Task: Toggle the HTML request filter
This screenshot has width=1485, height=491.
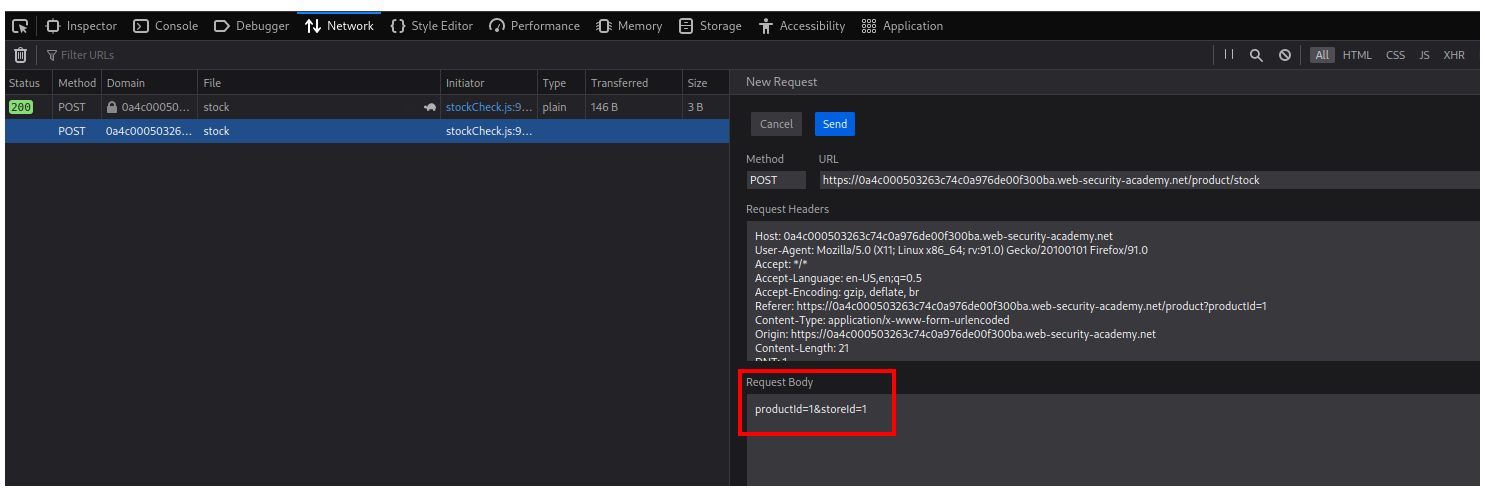Action: (x=1357, y=55)
